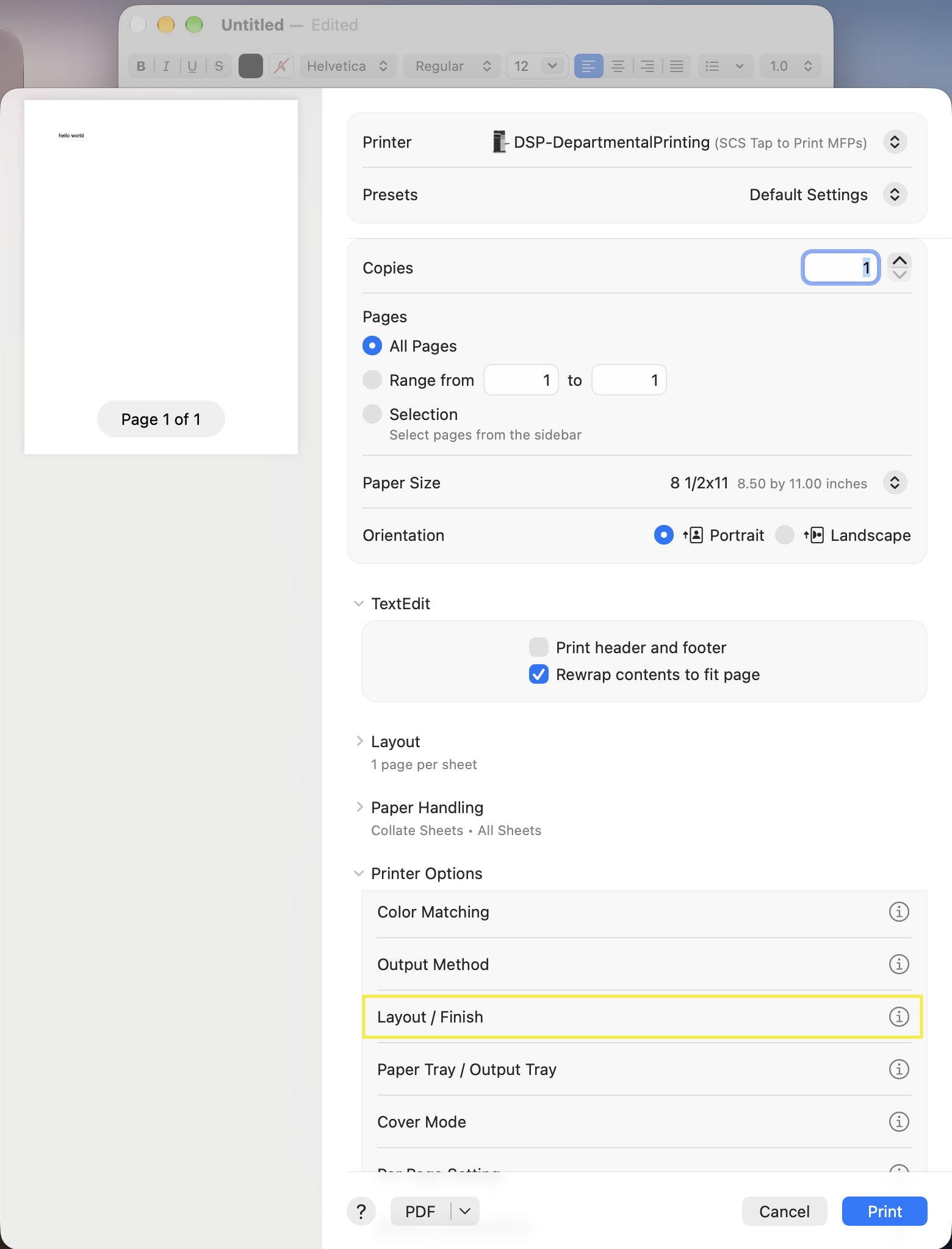
Task: Click the Print button
Action: [x=884, y=1211]
